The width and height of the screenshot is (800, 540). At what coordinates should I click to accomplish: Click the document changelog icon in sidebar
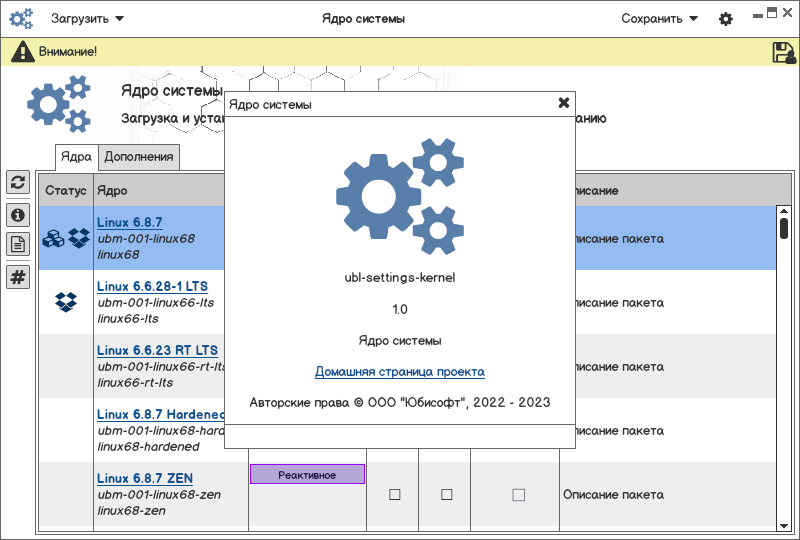18,244
